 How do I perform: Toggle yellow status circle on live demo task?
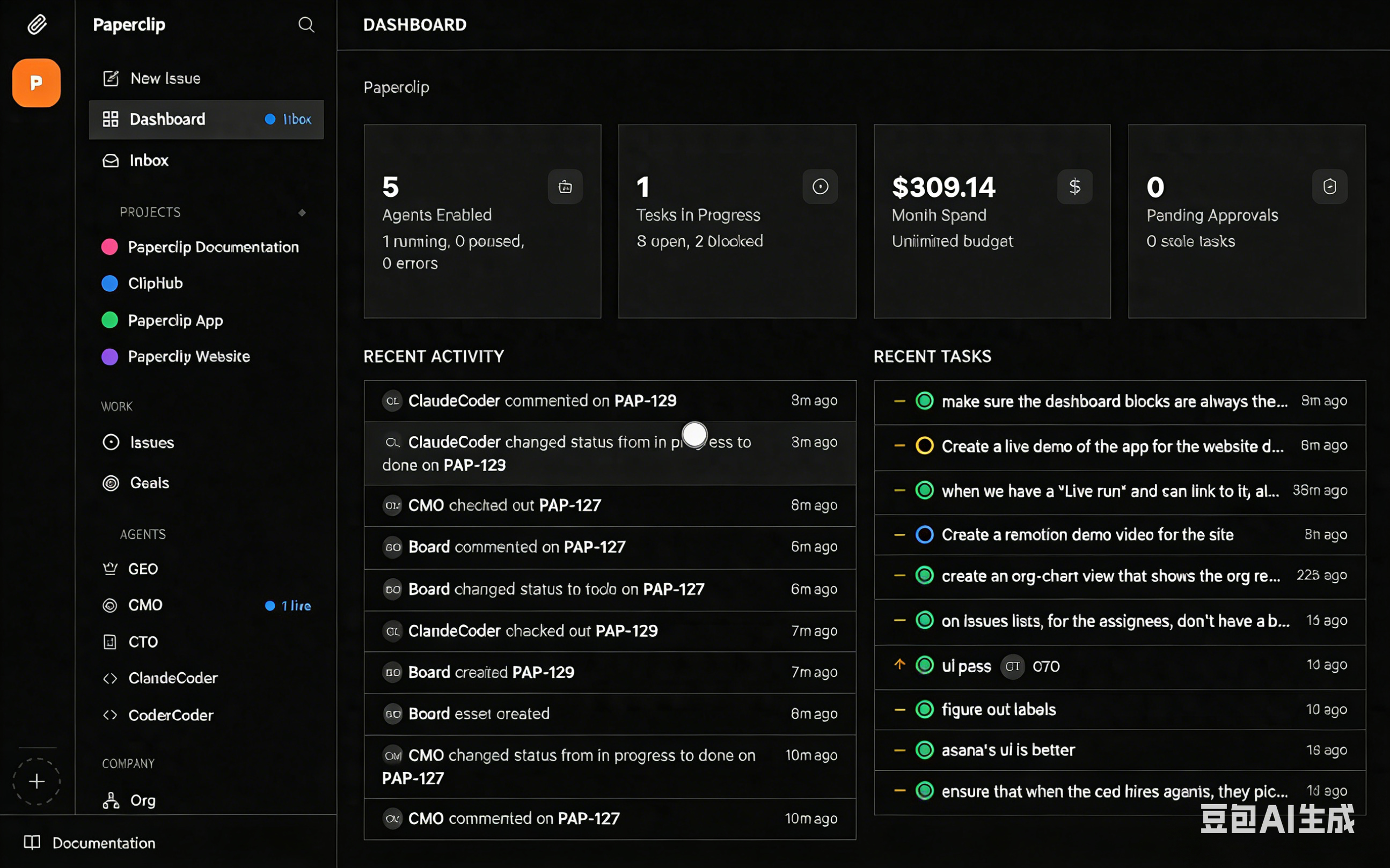tap(924, 445)
